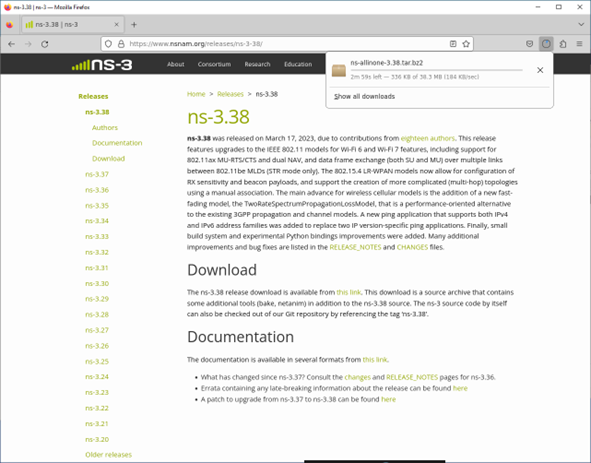The height and width of the screenshot is (463, 591).
Task: Open the Consortium menu
Action: tap(214, 64)
